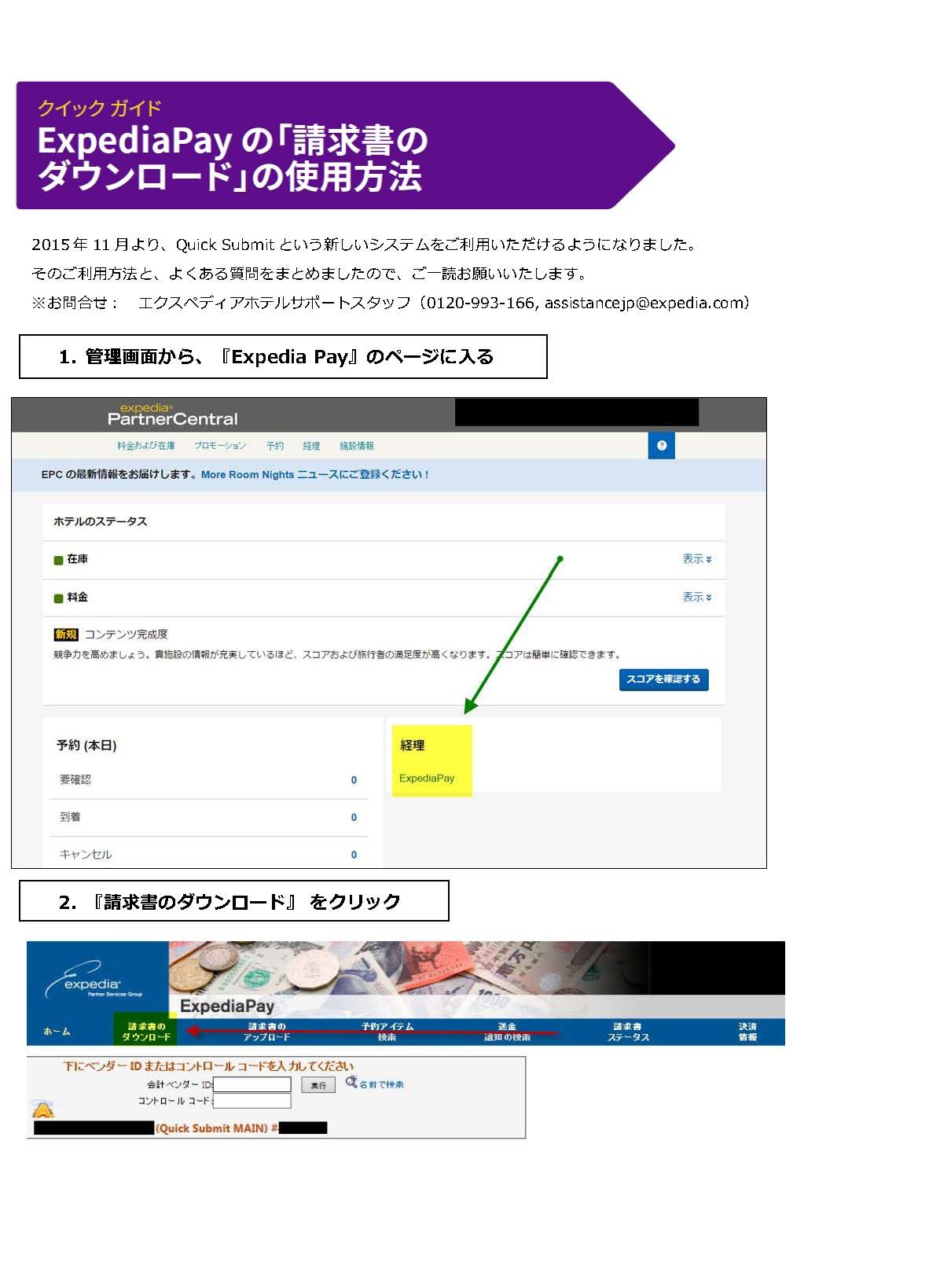Click the yellow icon left of the vendor form

click(x=42, y=1110)
